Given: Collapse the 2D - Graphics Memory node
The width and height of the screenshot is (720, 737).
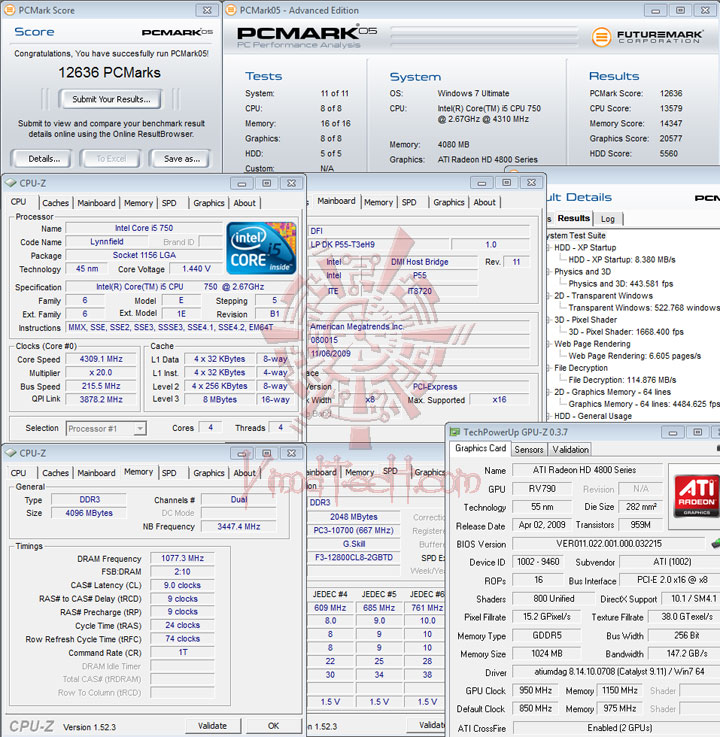Looking at the screenshot, I should pyautogui.click(x=548, y=392).
